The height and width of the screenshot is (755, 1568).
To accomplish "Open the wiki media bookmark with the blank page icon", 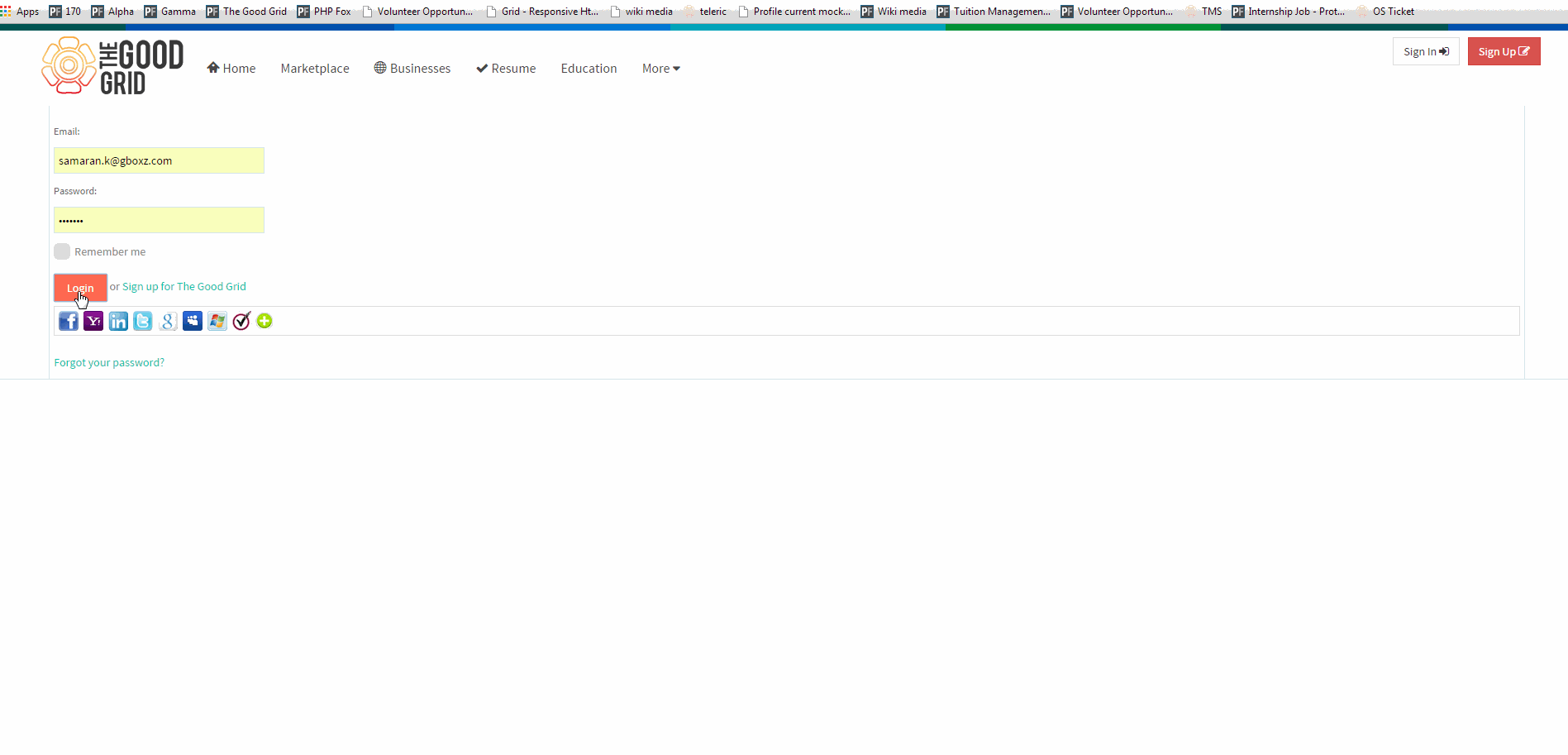I will [x=641, y=12].
